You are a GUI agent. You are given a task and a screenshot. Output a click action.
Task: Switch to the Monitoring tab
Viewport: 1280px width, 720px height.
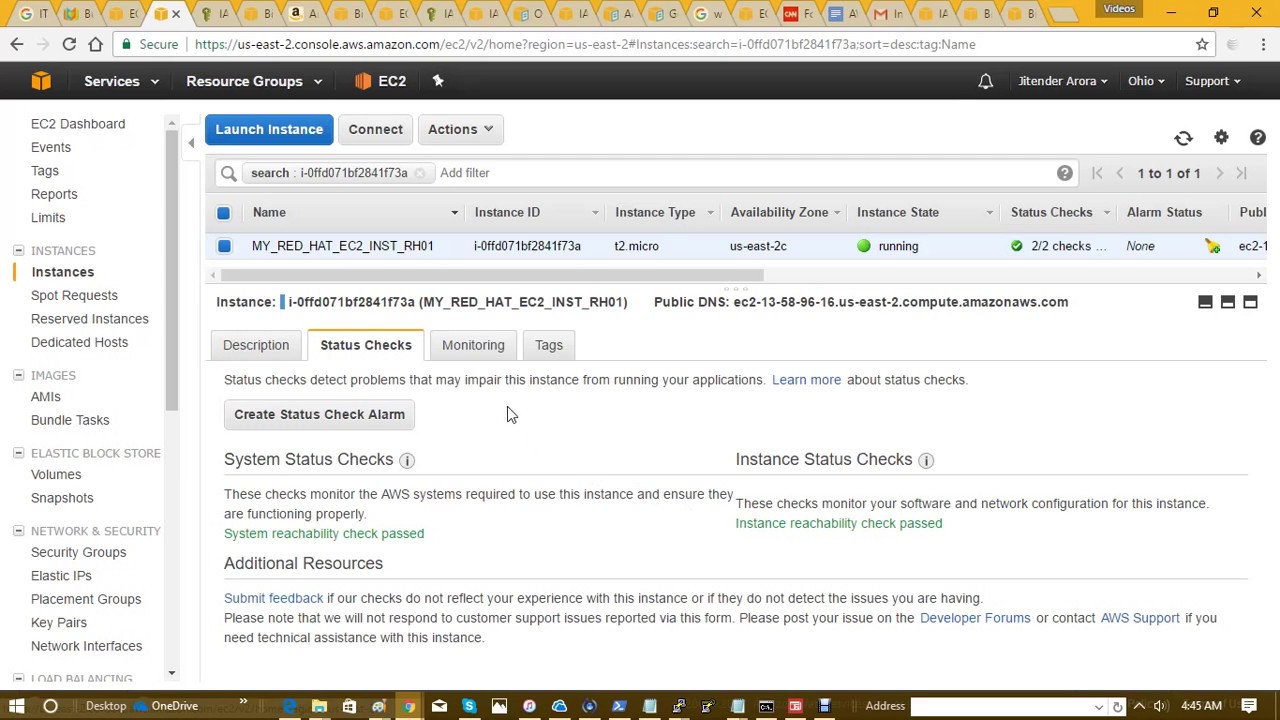473,345
